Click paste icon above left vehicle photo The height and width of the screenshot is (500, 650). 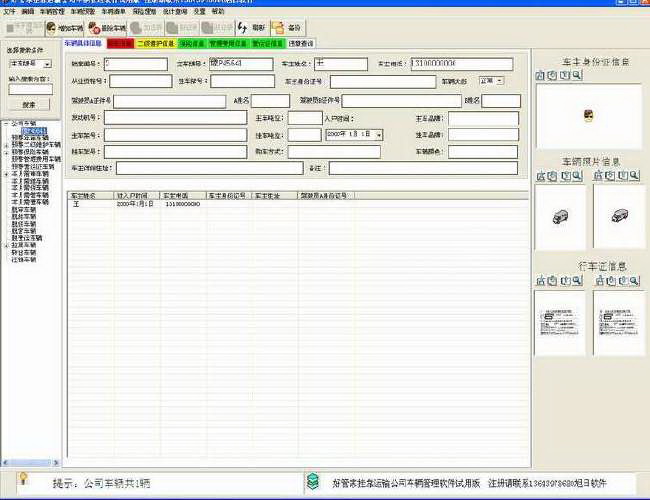click(565, 176)
